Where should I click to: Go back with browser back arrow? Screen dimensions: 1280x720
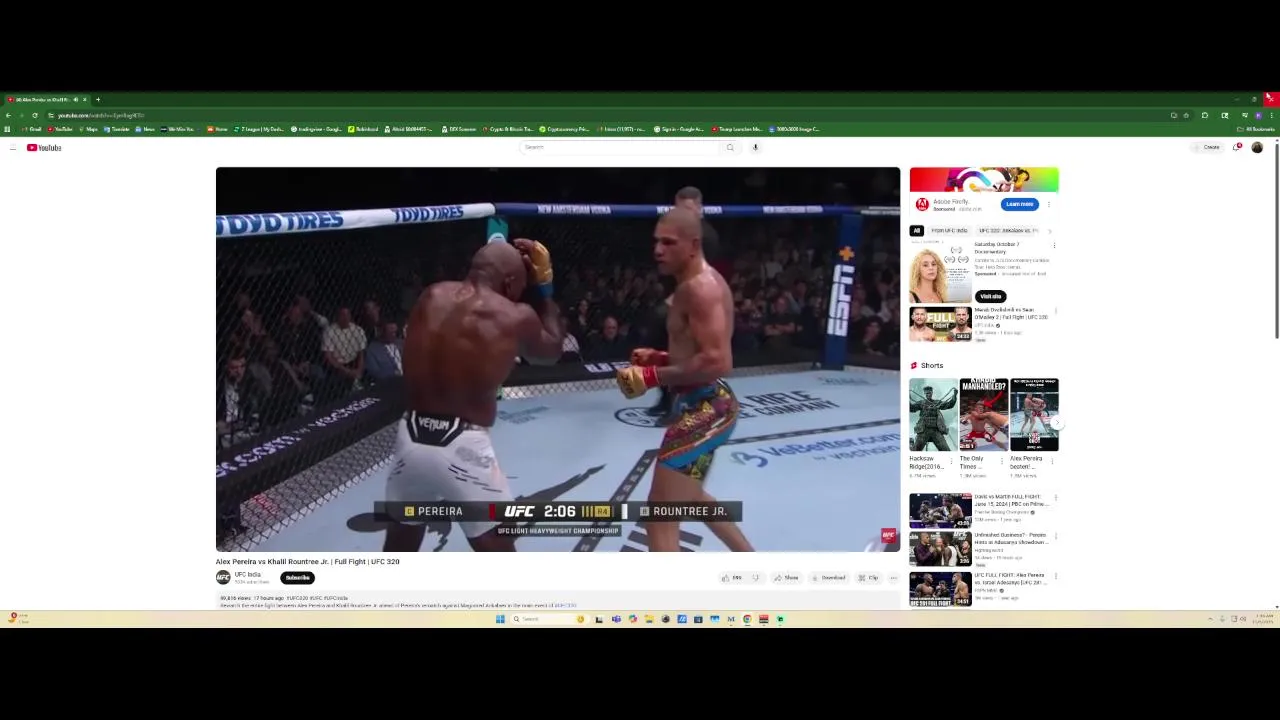click(x=8, y=115)
